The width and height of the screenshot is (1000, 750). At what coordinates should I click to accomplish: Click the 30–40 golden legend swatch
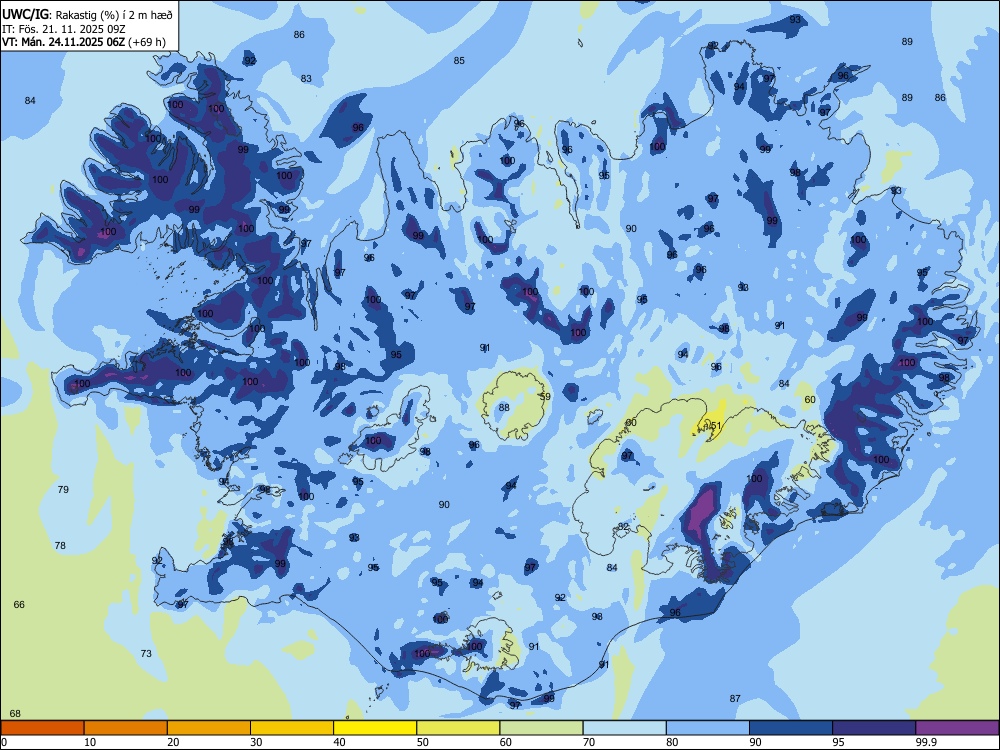[x=292, y=728]
